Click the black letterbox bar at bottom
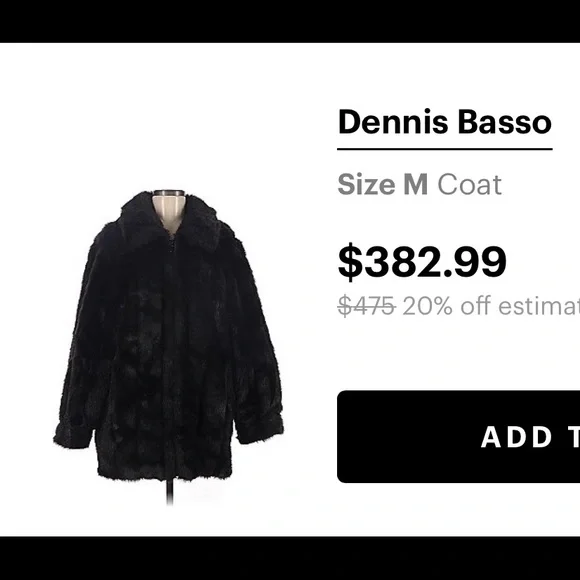The image size is (580, 580). click(290, 558)
